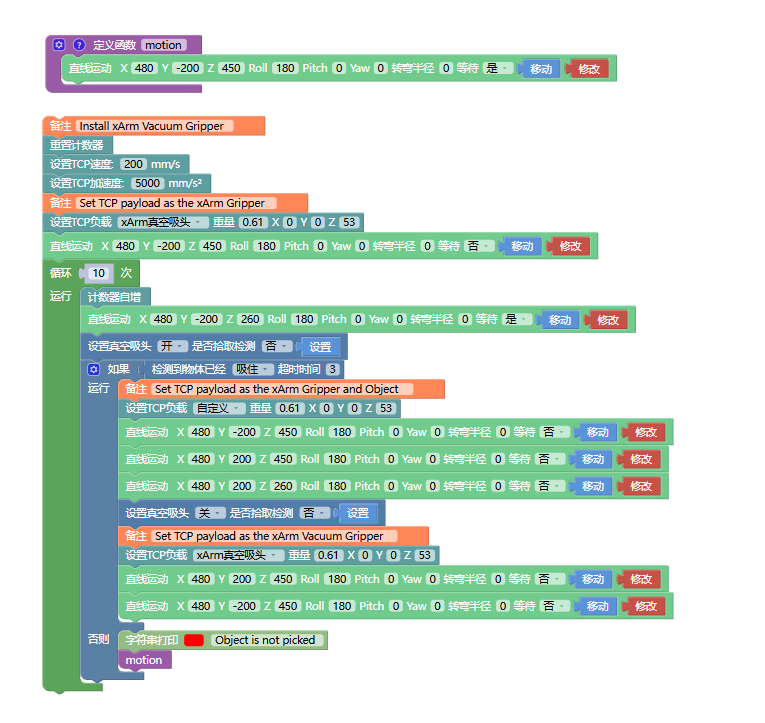Edit the 'Install xArm Vacuum Gripper' comment text
This screenshot has width=765, height=723.
pos(155,126)
